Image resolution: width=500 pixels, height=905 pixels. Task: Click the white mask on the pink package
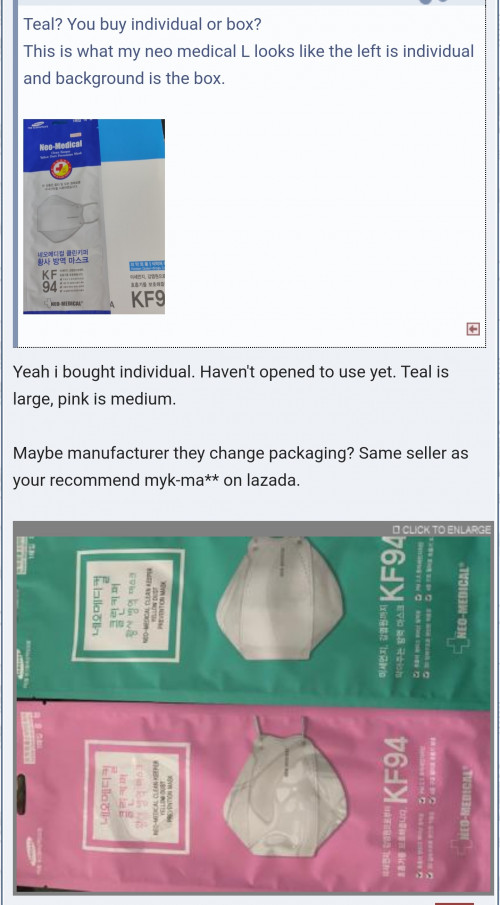click(x=285, y=786)
